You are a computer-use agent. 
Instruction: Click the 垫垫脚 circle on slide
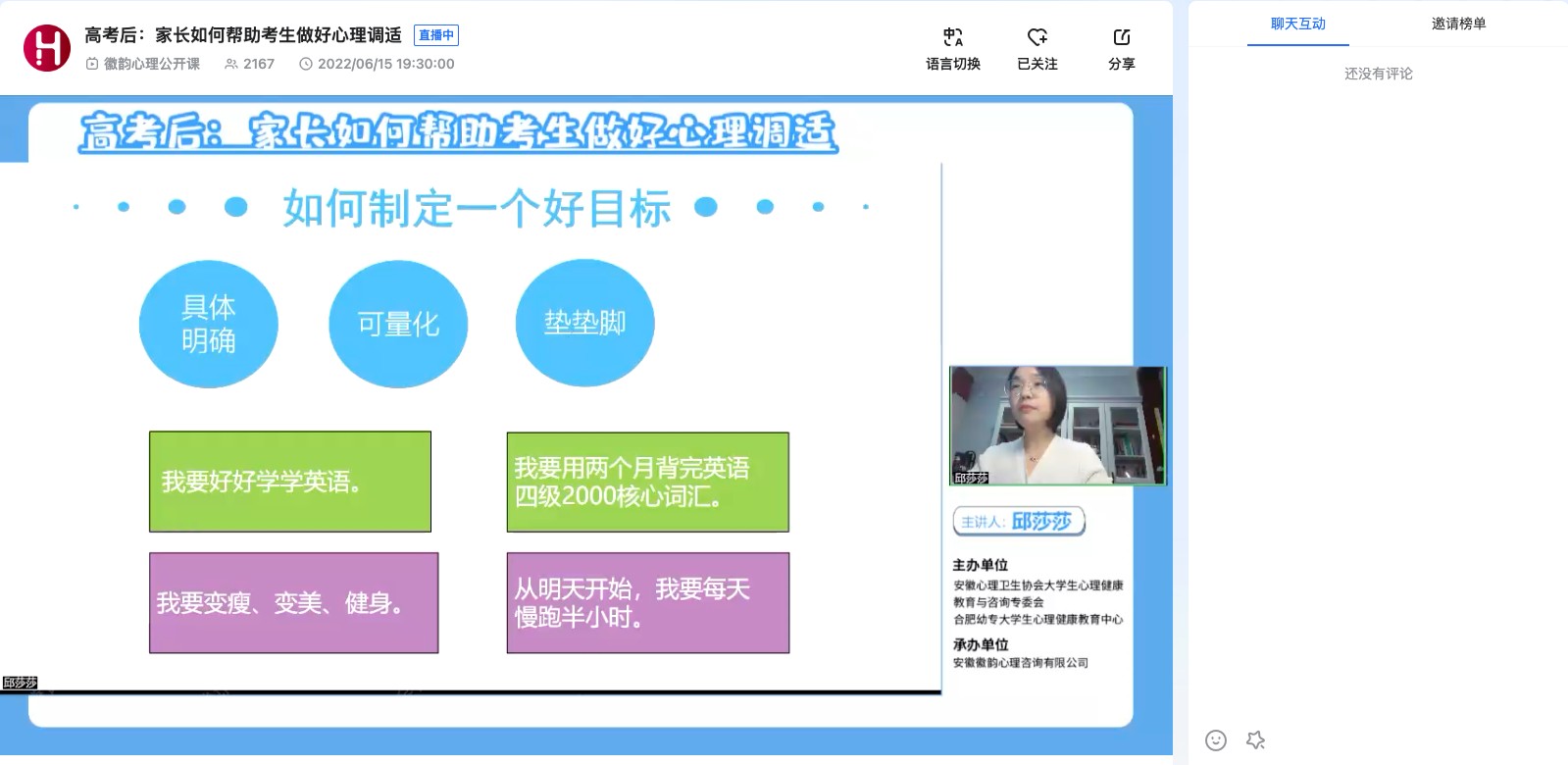[584, 323]
